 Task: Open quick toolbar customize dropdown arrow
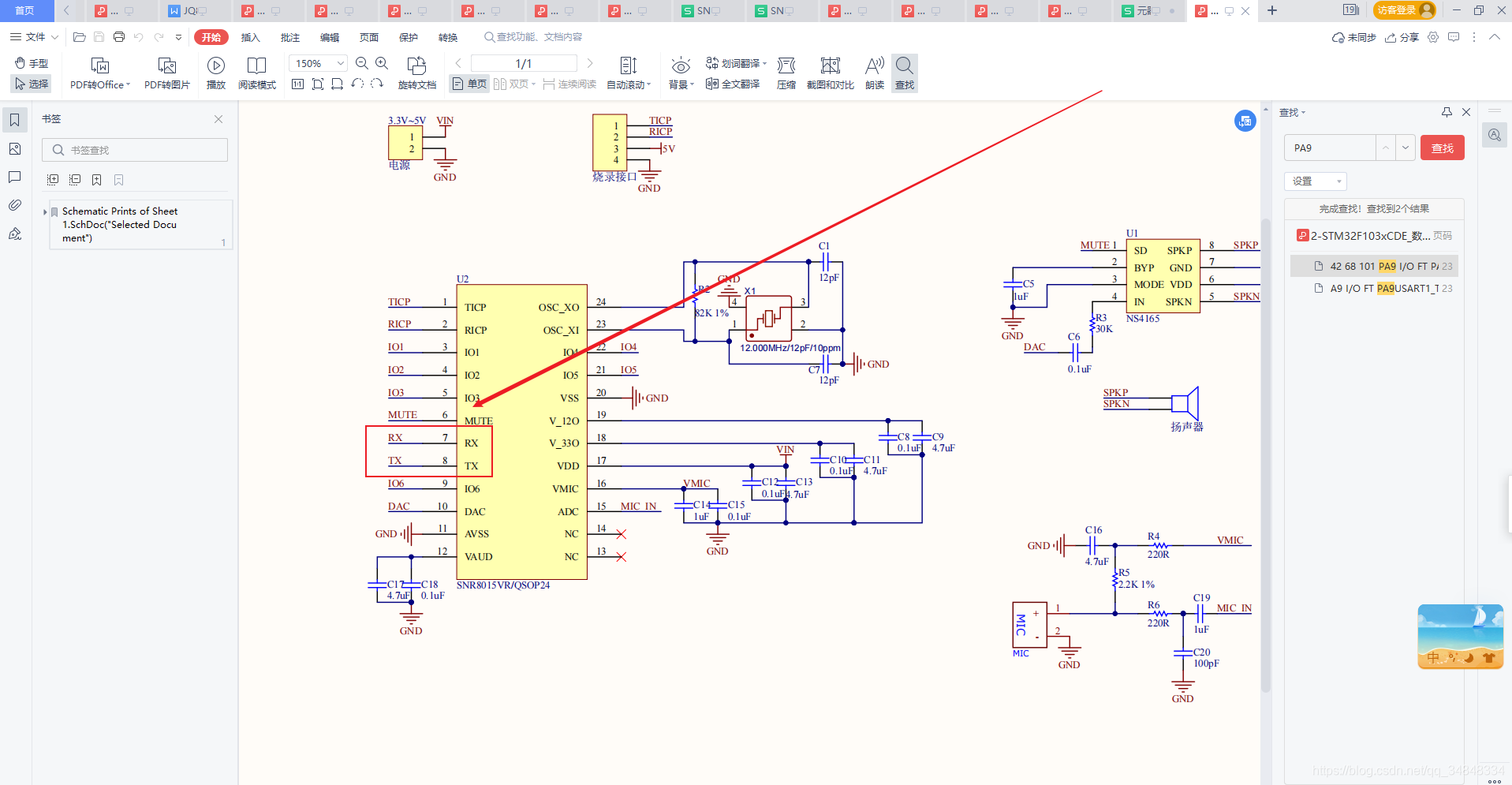pyautogui.click(x=178, y=37)
